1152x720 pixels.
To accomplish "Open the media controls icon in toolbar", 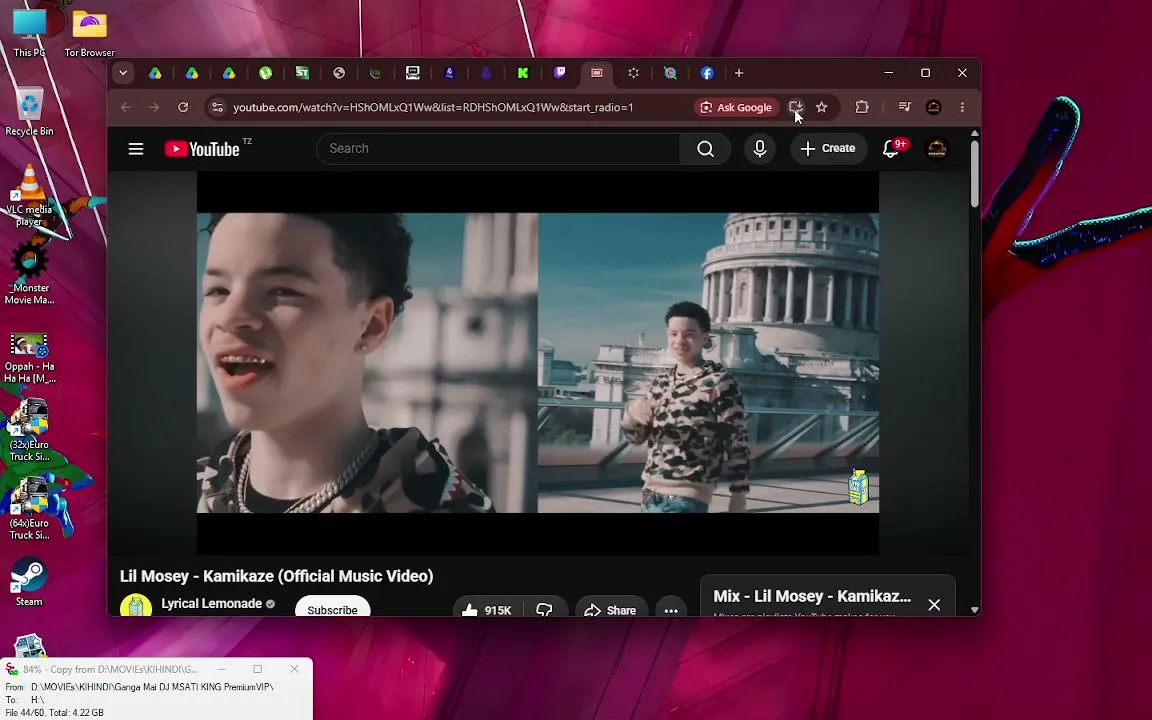I will click(904, 107).
